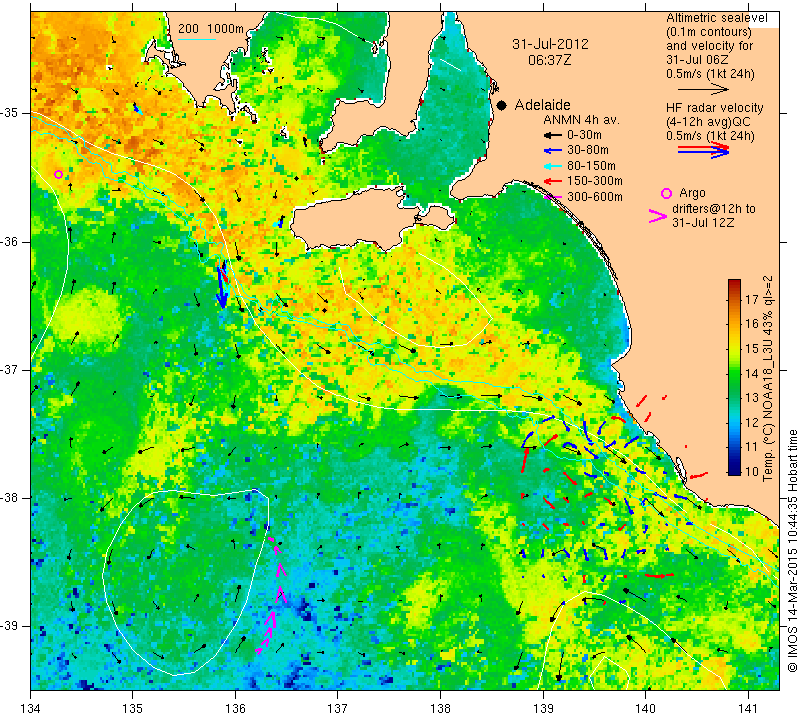
Task: Click the '30-80m' depth label
Action: click(588, 151)
